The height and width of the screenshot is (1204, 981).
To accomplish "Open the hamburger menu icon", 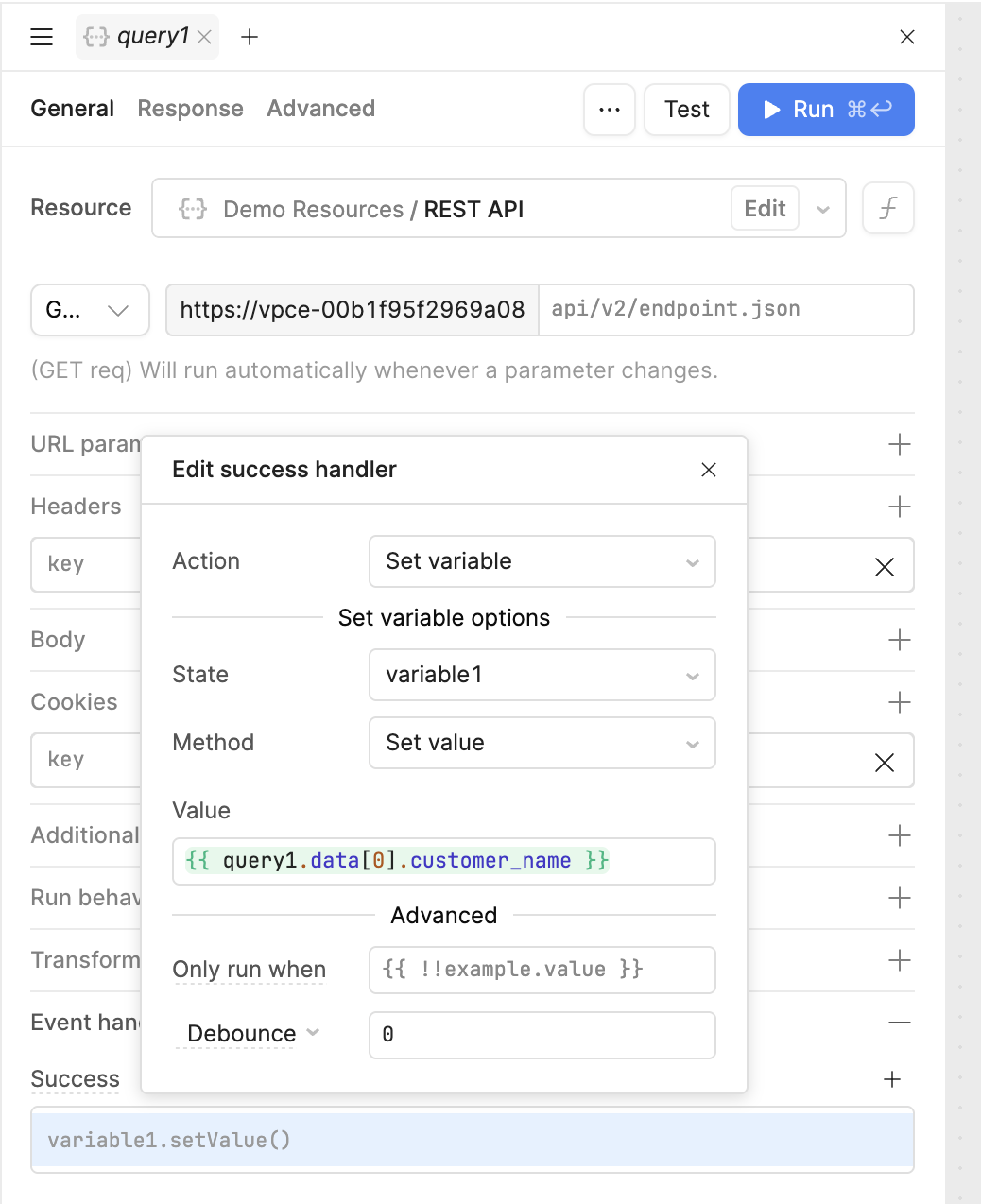I will 42,37.
